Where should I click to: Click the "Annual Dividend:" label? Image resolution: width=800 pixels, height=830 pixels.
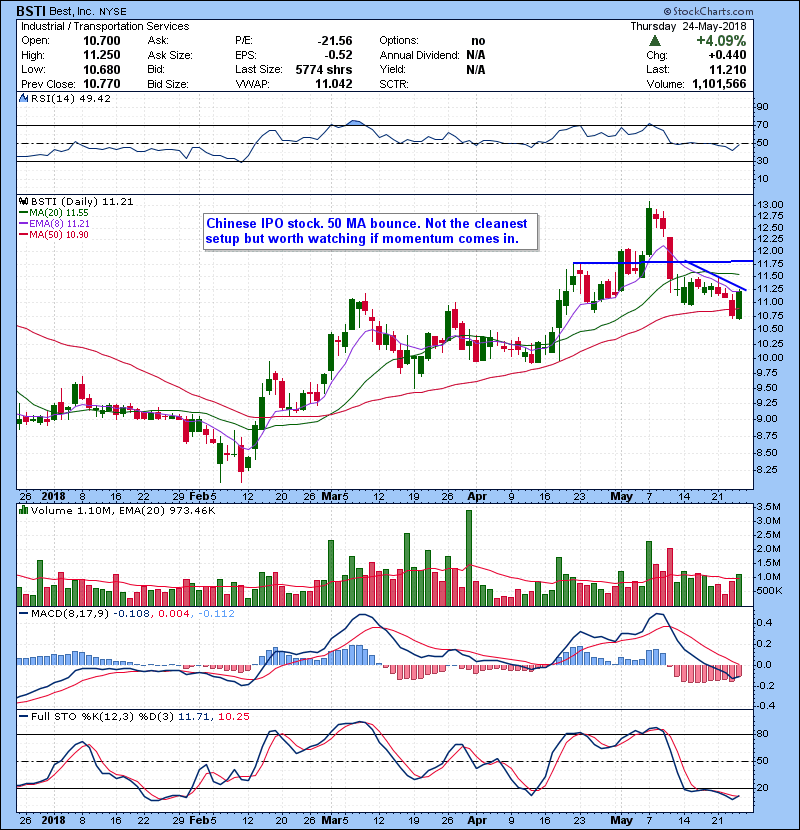pos(419,55)
